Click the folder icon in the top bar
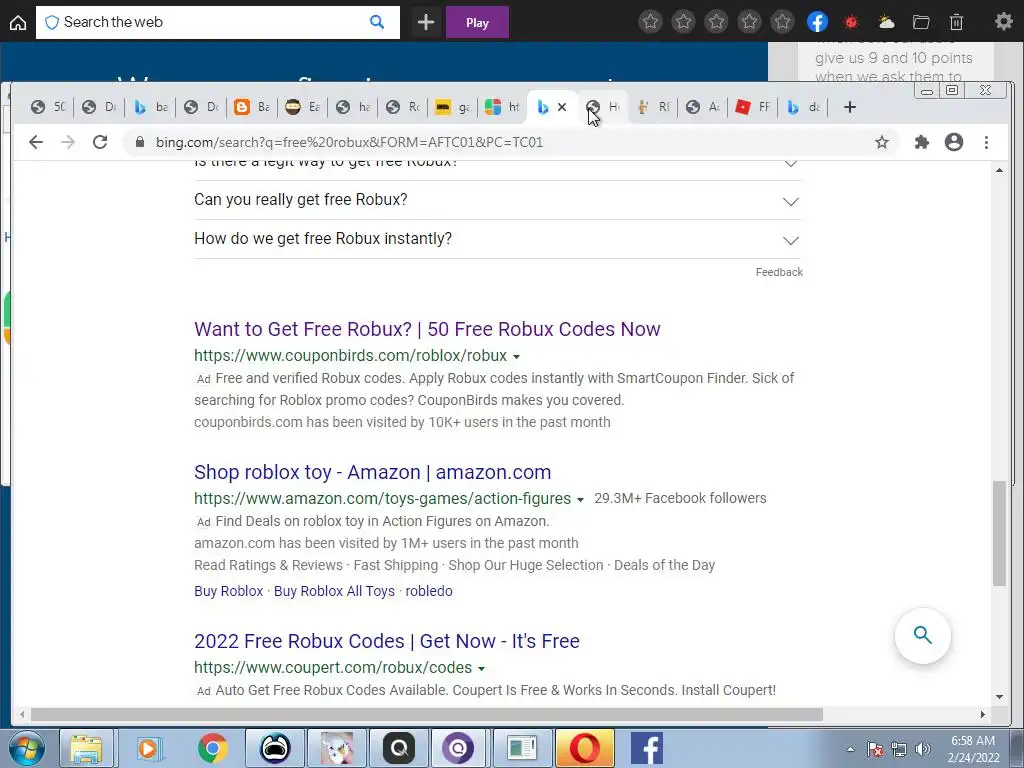This screenshot has height=768, width=1024. [921, 22]
